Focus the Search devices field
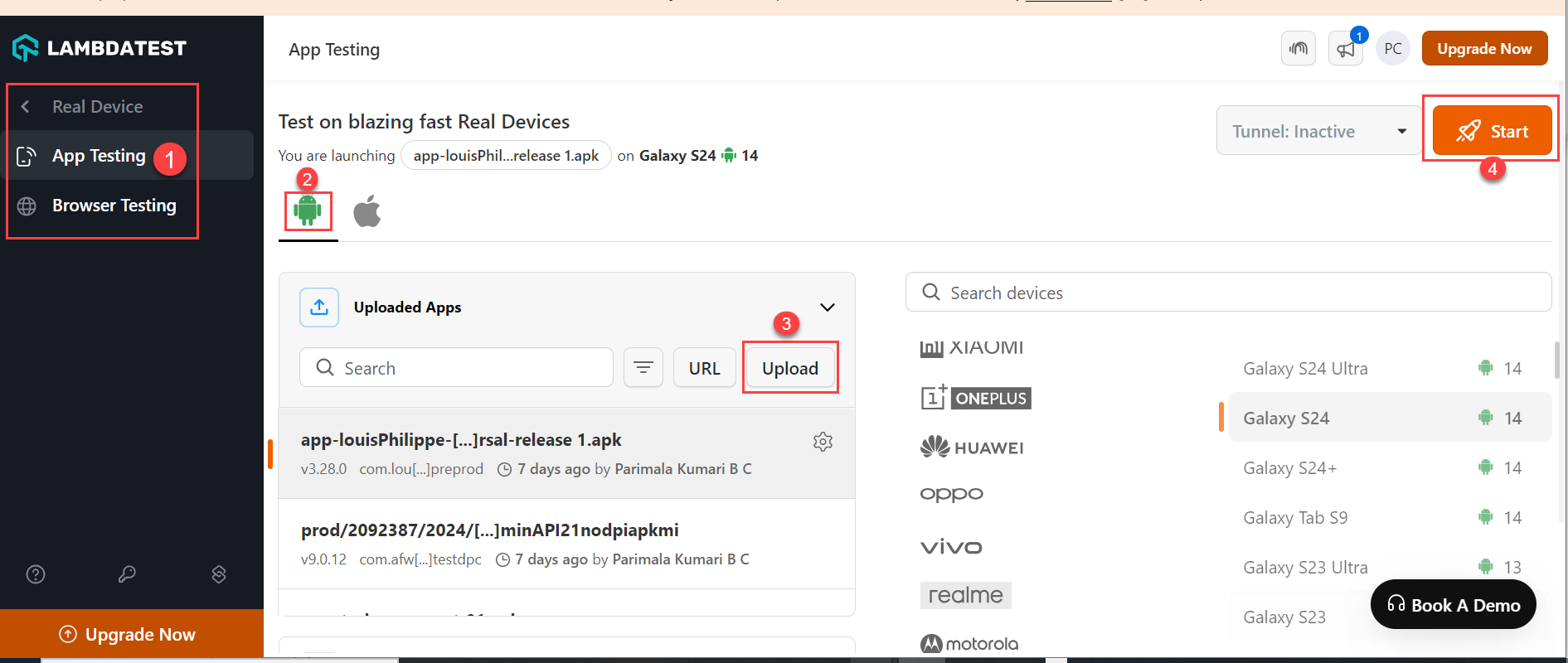The image size is (1568, 663). coord(1228,293)
